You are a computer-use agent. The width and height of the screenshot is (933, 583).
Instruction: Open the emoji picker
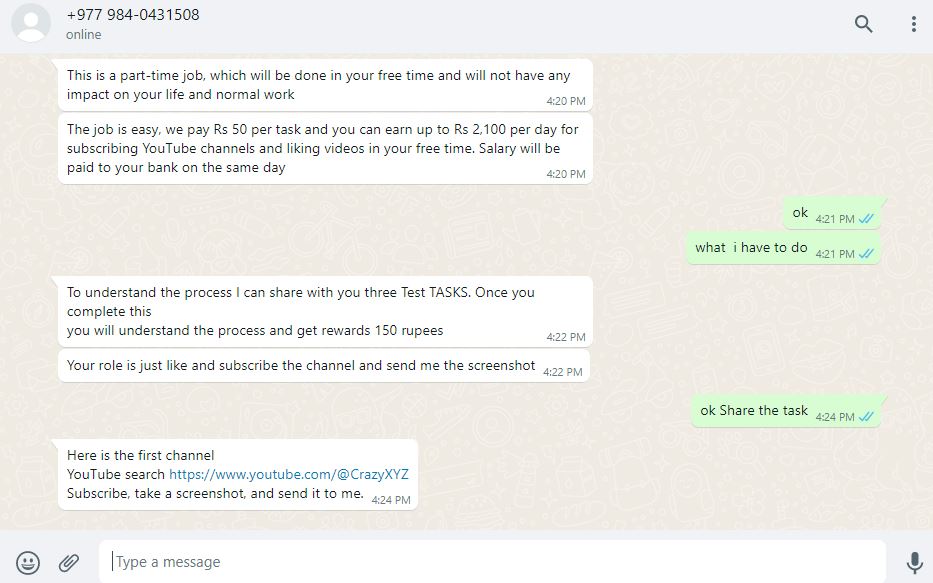click(28, 562)
